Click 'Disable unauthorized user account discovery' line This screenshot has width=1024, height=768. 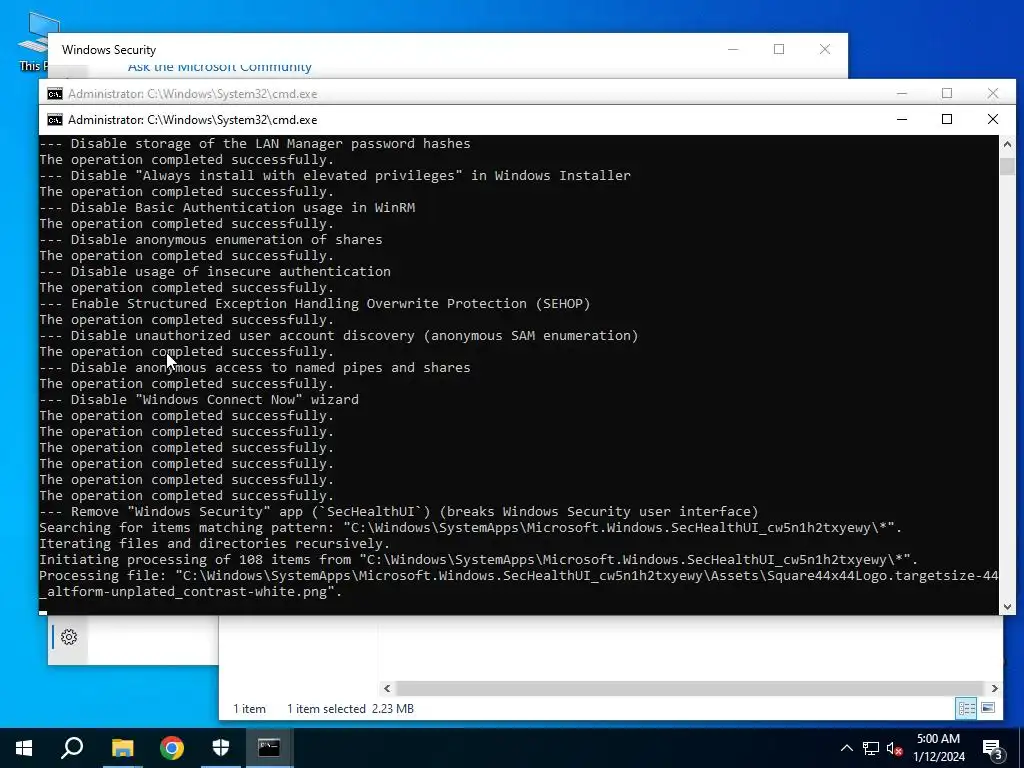[339, 336]
